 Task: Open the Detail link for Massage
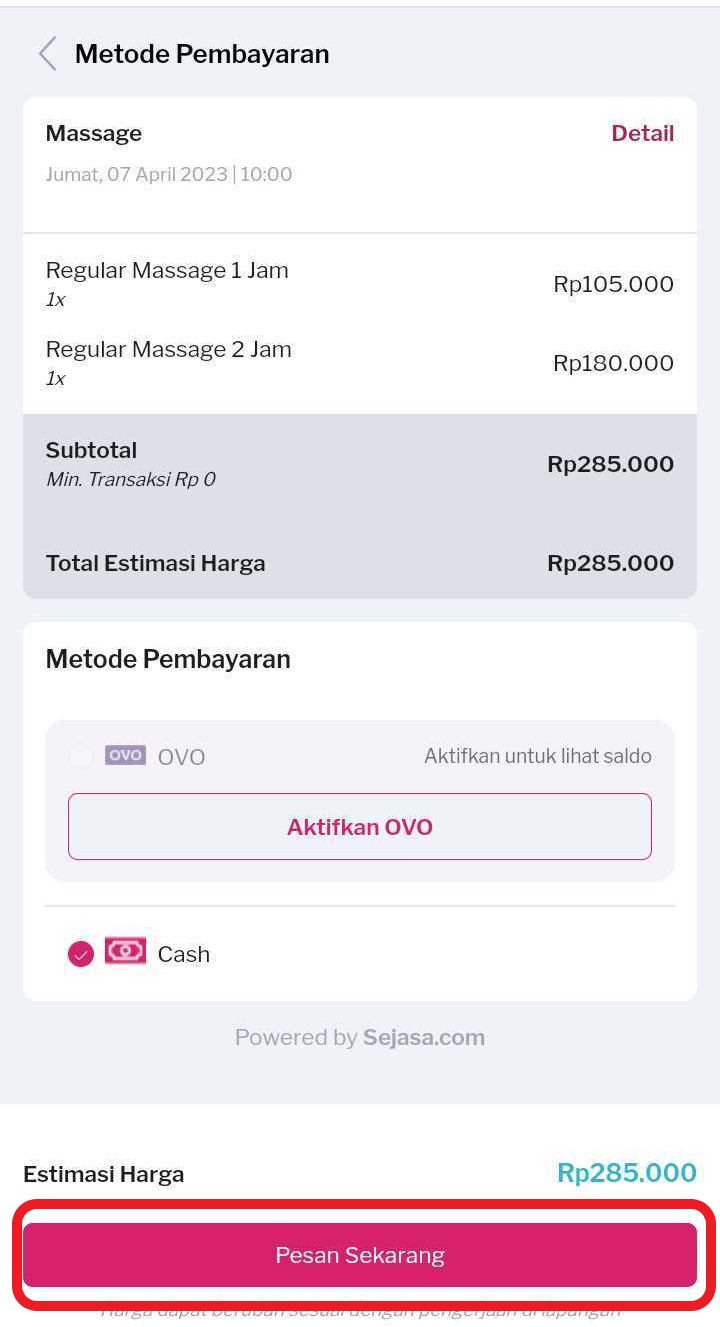click(642, 134)
